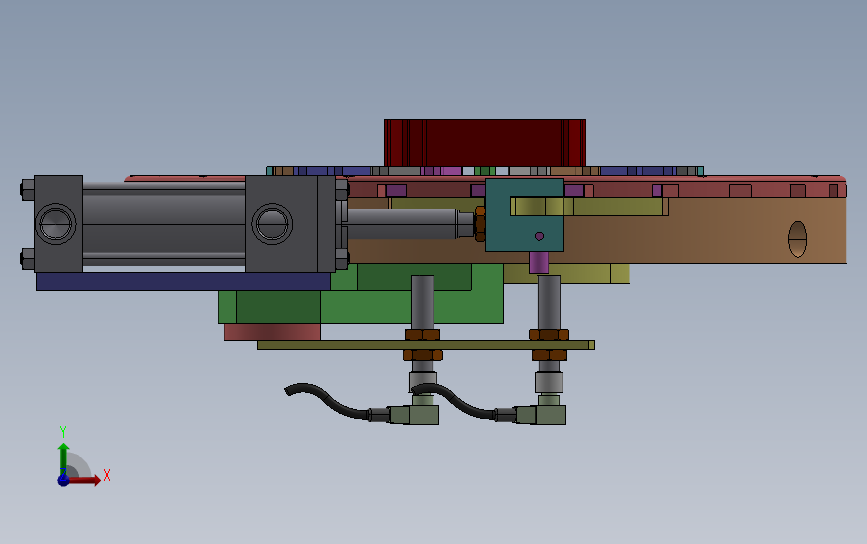
Task: Pick the right circular port on cylinder
Action: pyautogui.click(x=272, y=224)
